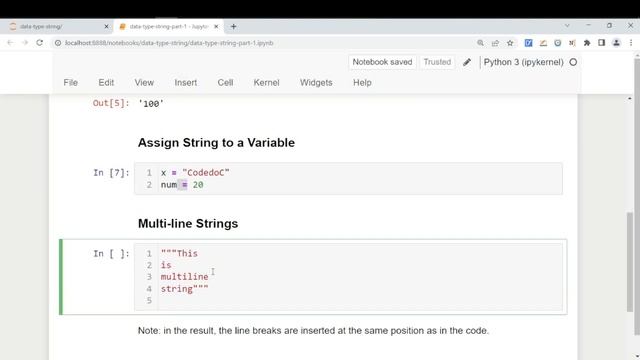Open the View menu
The height and width of the screenshot is (360, 640).
click(x=144, y=82)
